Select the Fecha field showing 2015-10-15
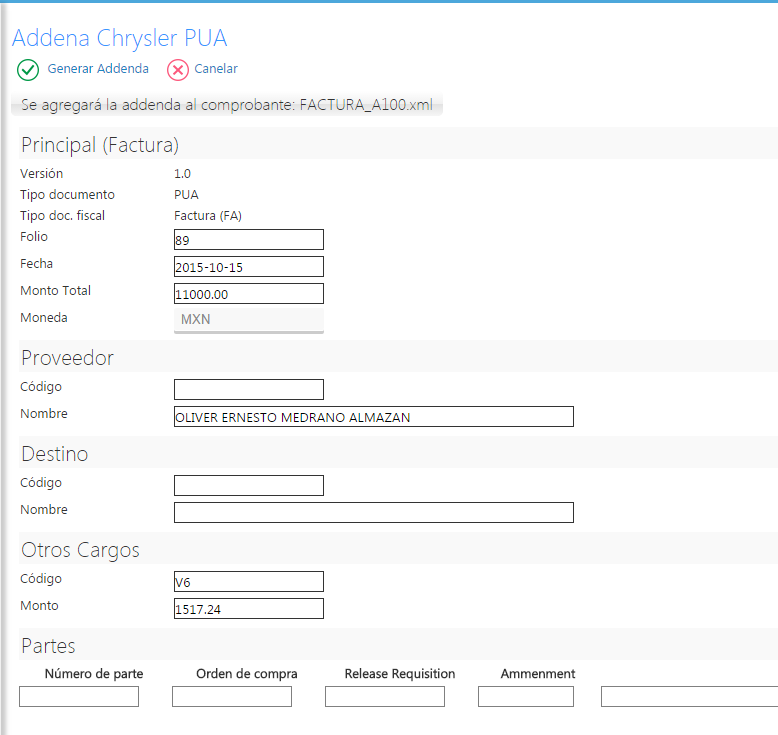This screenshot has width=778, height=735. (x=249, y=267)
